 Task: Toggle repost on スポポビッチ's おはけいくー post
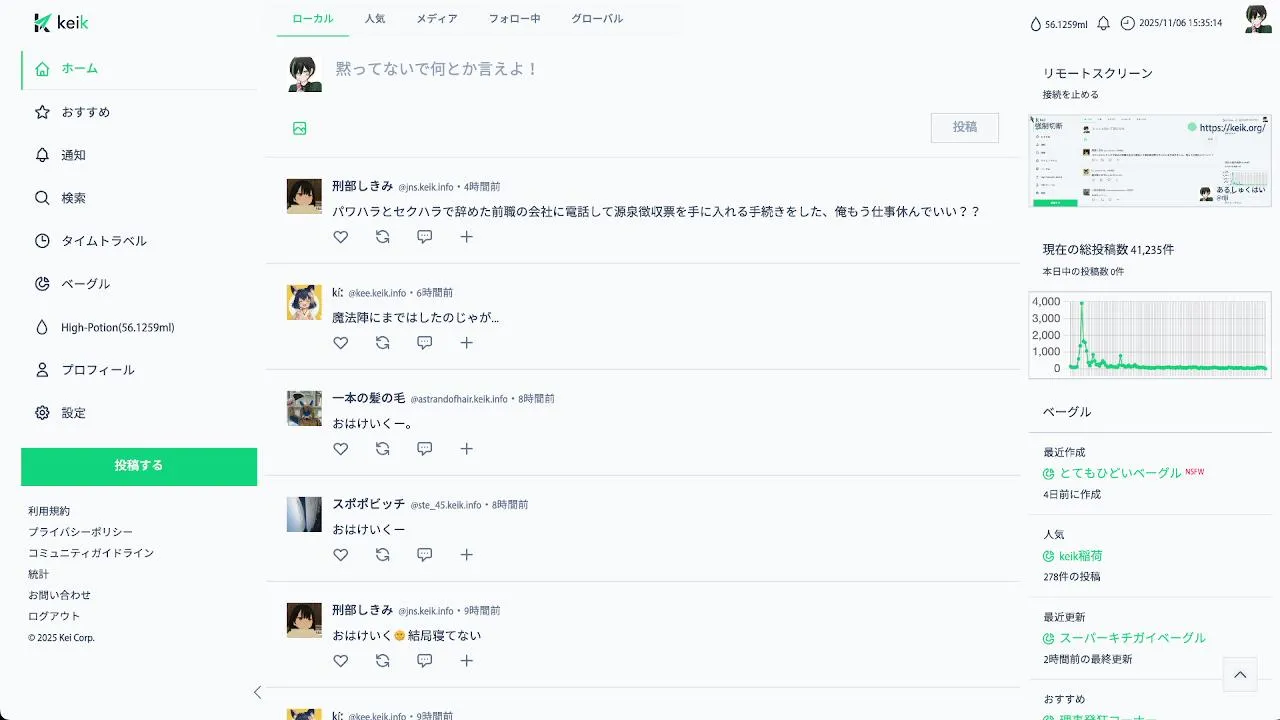[x=382, y=555]
